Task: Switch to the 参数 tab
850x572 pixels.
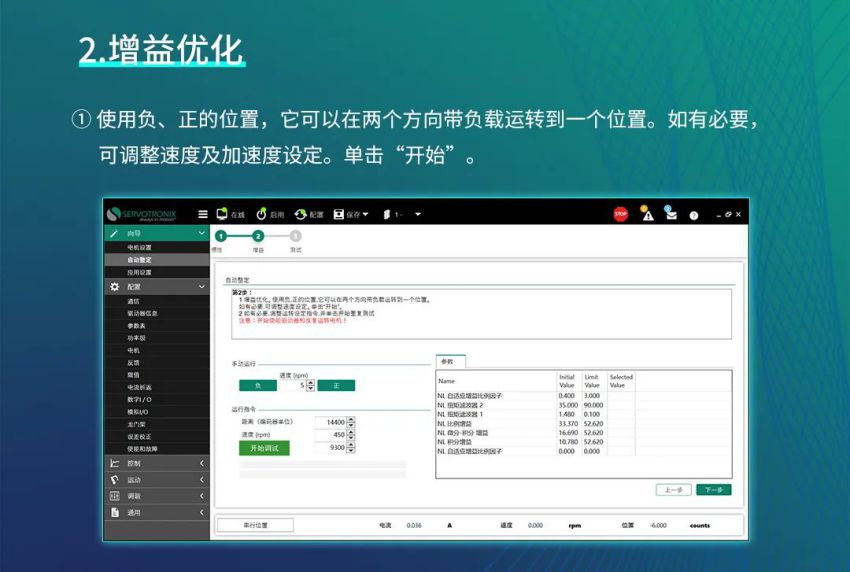Action: (447, 361)
